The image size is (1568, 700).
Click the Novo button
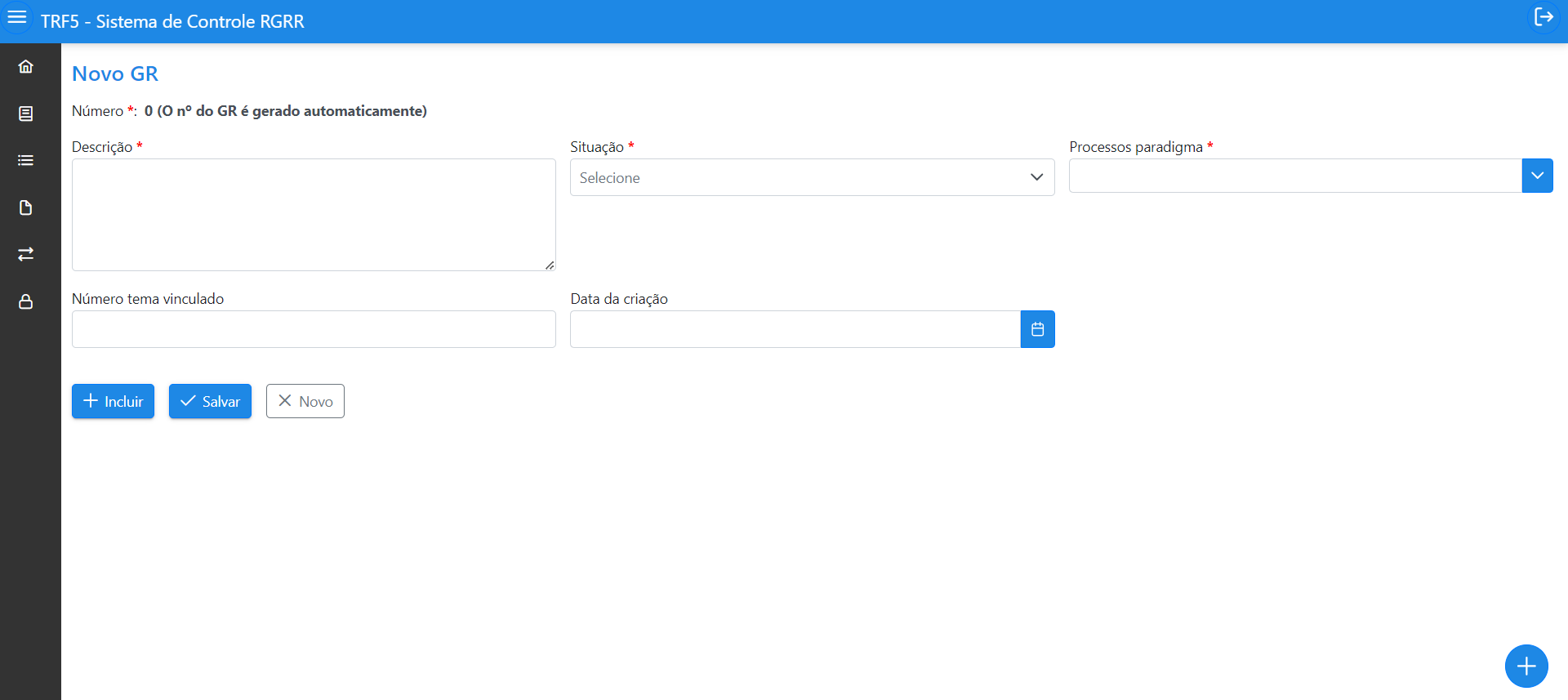point(305,401)
